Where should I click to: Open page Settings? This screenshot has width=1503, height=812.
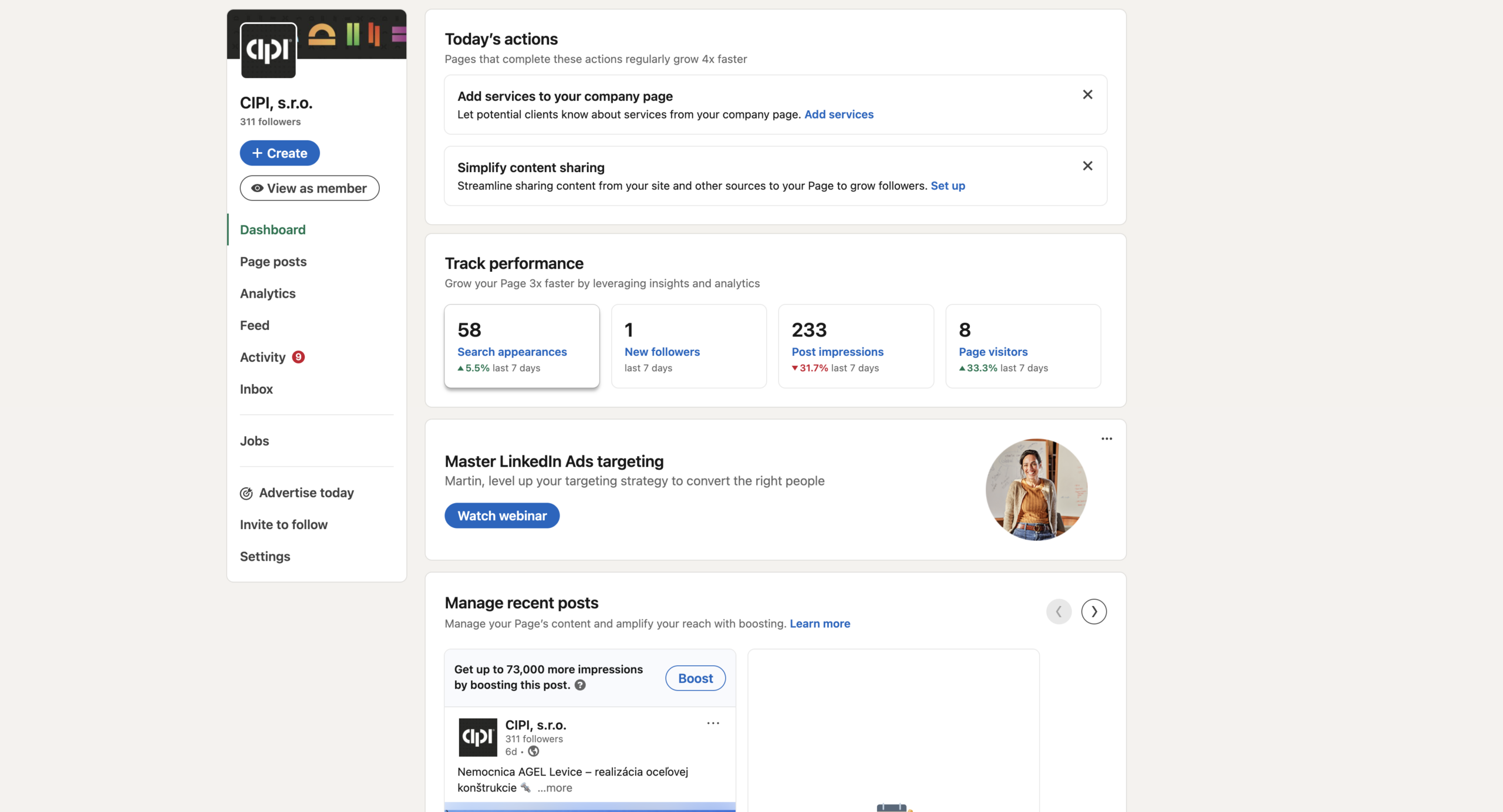pos(265,556)
